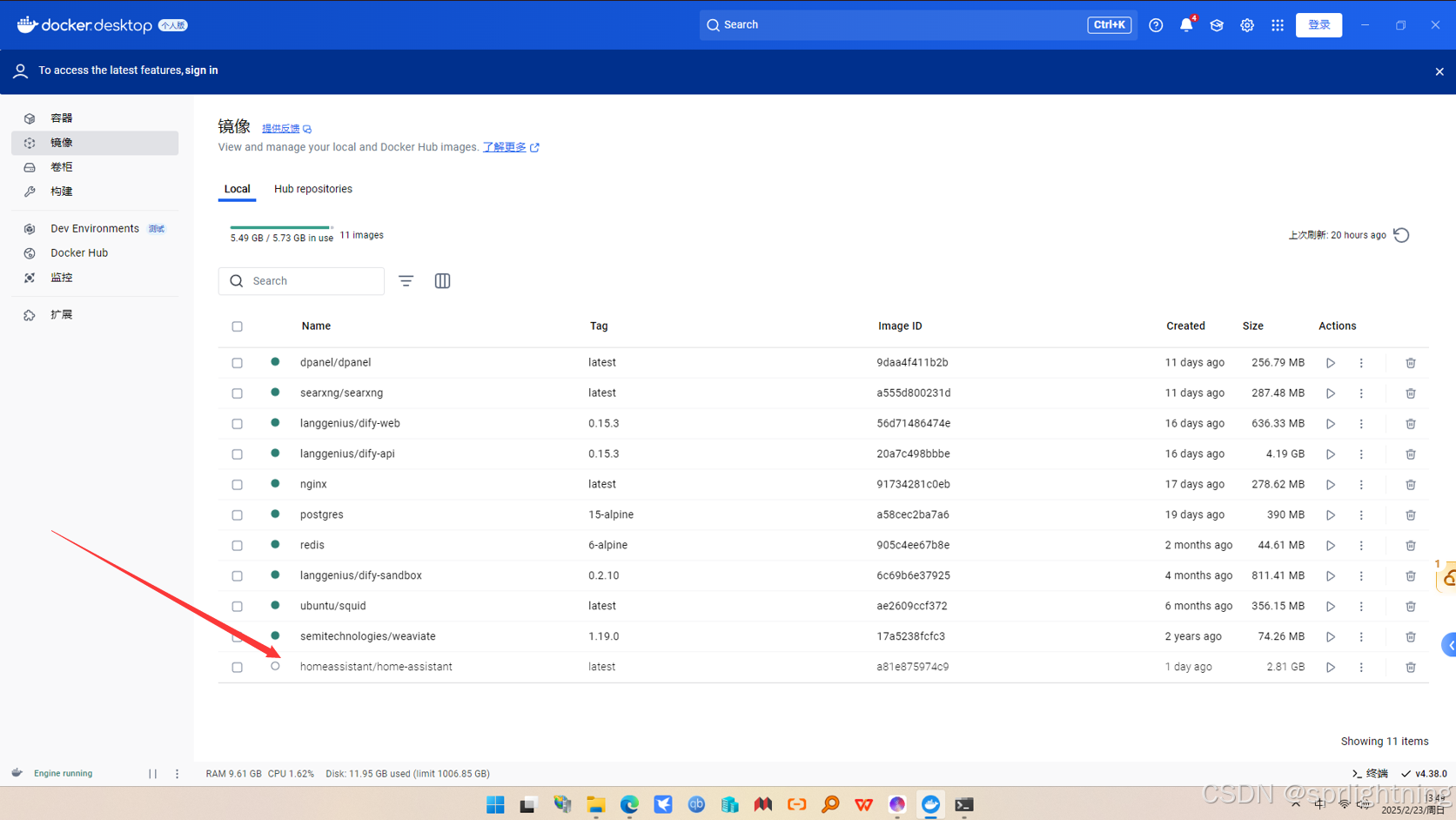1456x820 pixels.
Task: Check the nginx row checkbox
Action: [237, 485]
